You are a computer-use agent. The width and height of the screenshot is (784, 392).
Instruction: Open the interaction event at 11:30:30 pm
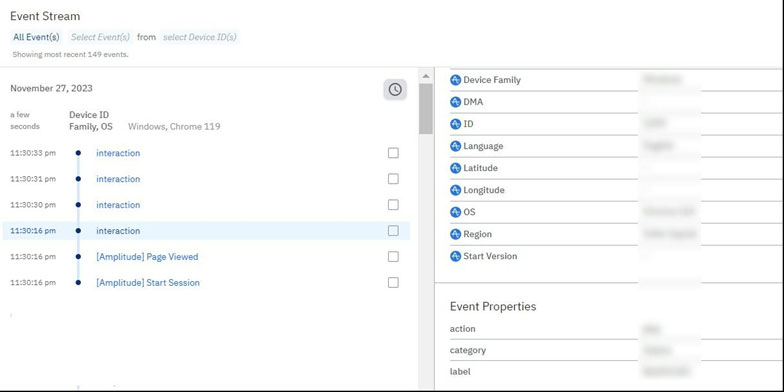[x=118, y=205]
